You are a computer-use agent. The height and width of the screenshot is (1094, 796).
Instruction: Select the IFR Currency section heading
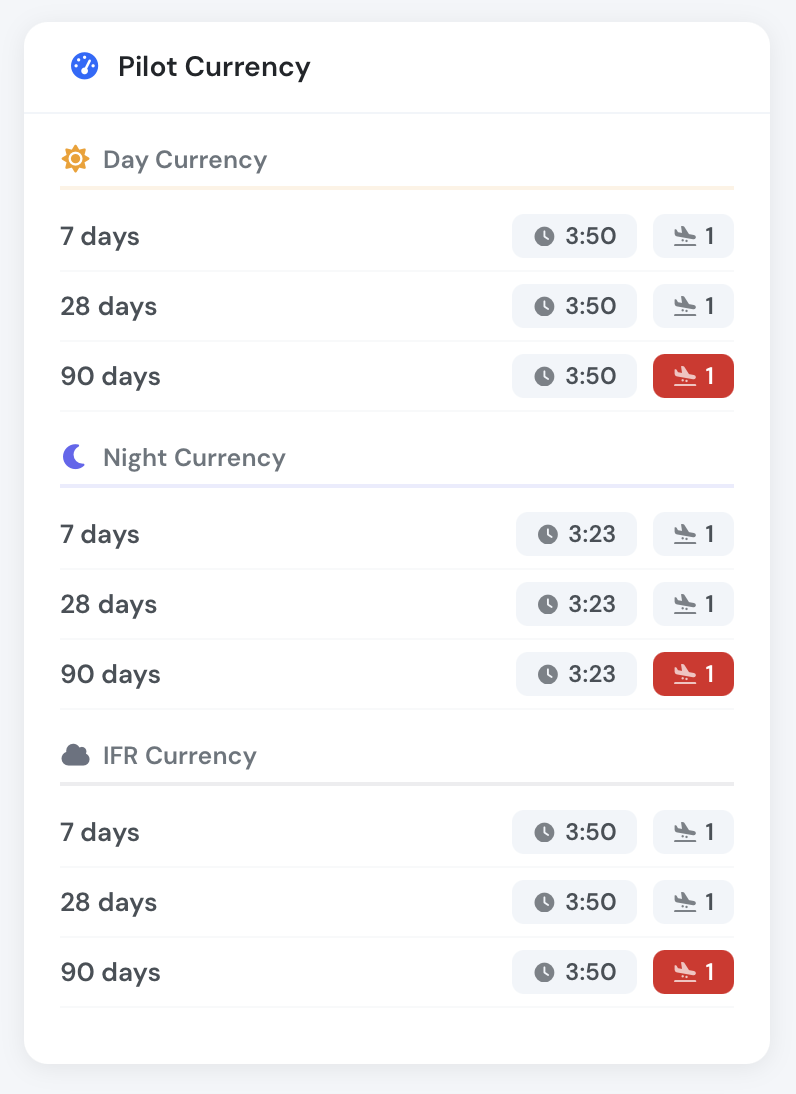pos(179,756)
